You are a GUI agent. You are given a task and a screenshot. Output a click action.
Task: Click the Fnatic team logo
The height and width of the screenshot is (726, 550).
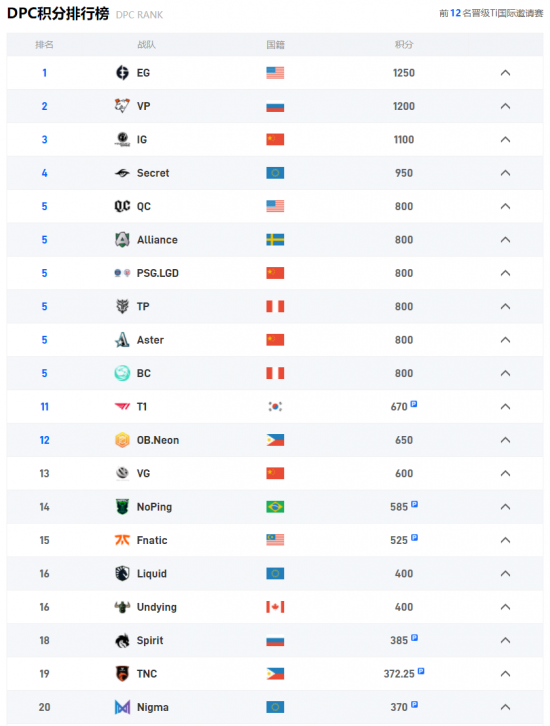[x=122, y=540]
